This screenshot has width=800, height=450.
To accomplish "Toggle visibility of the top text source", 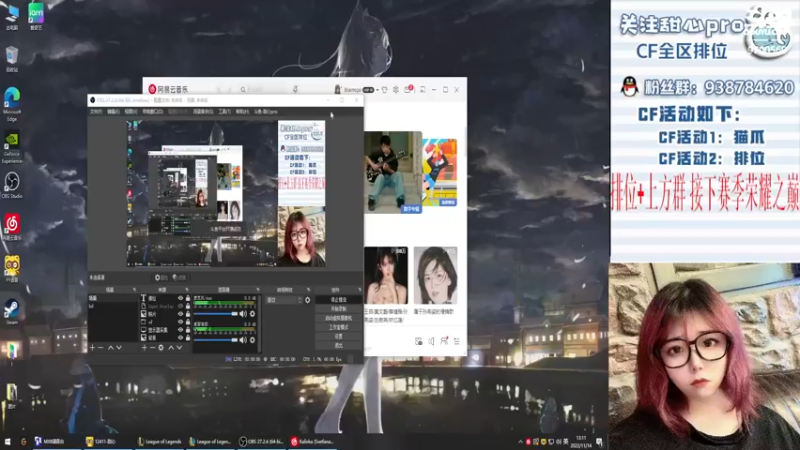I will pyautogui.click(x=180, y=298).
